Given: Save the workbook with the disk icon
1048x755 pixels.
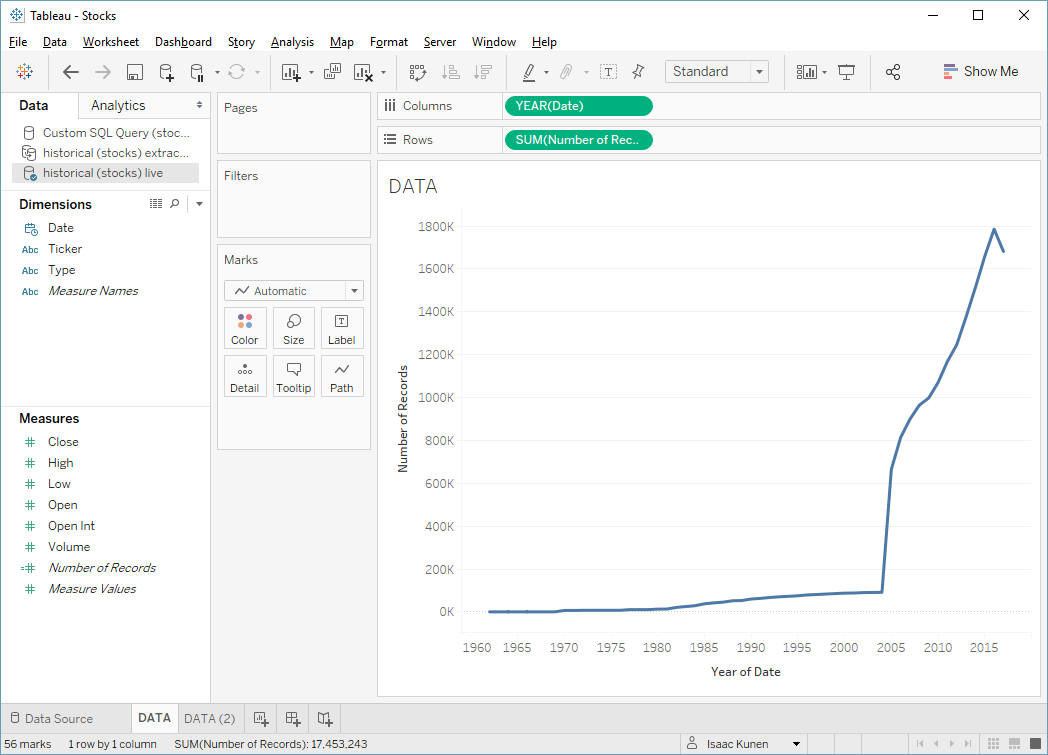Looking at the screenshot, I should [135, 72].
